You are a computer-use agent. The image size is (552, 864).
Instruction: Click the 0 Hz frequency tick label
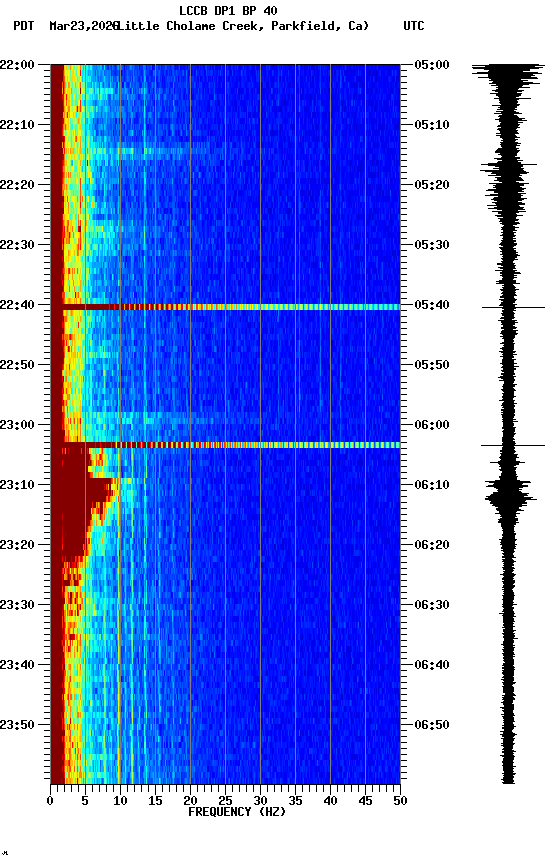pyautogui.click(x=50, y=801)
